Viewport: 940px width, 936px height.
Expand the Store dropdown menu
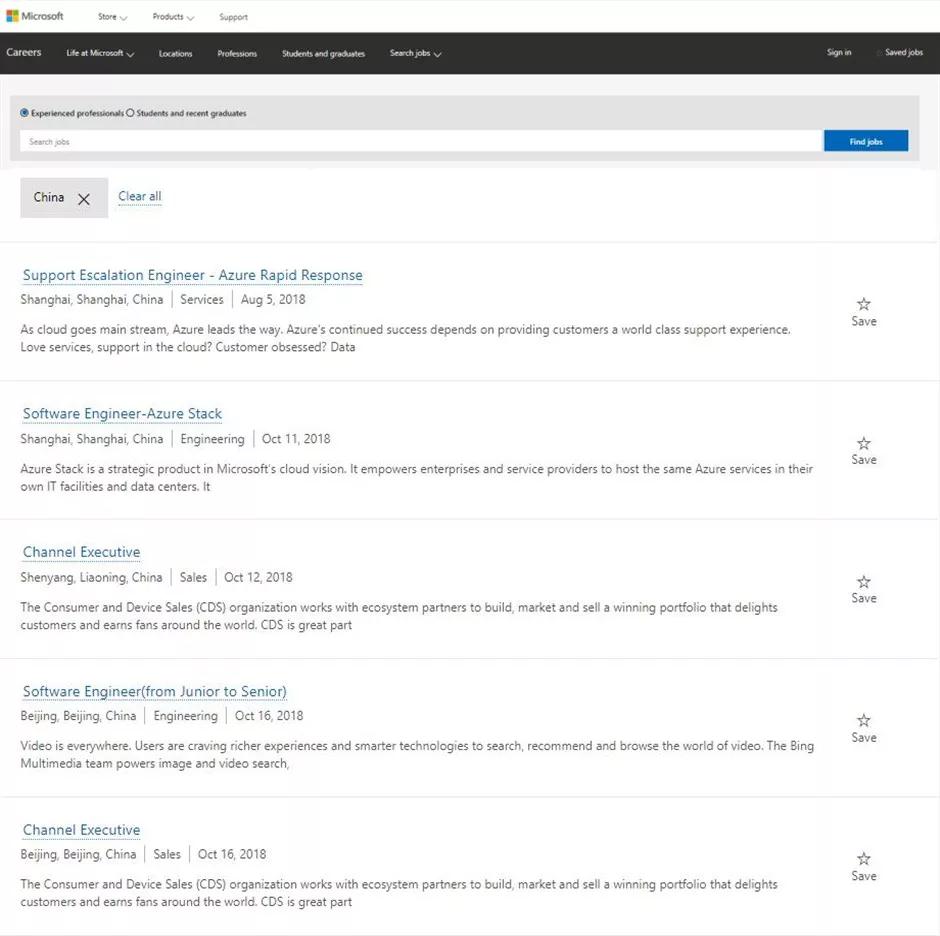coord(112,17)
